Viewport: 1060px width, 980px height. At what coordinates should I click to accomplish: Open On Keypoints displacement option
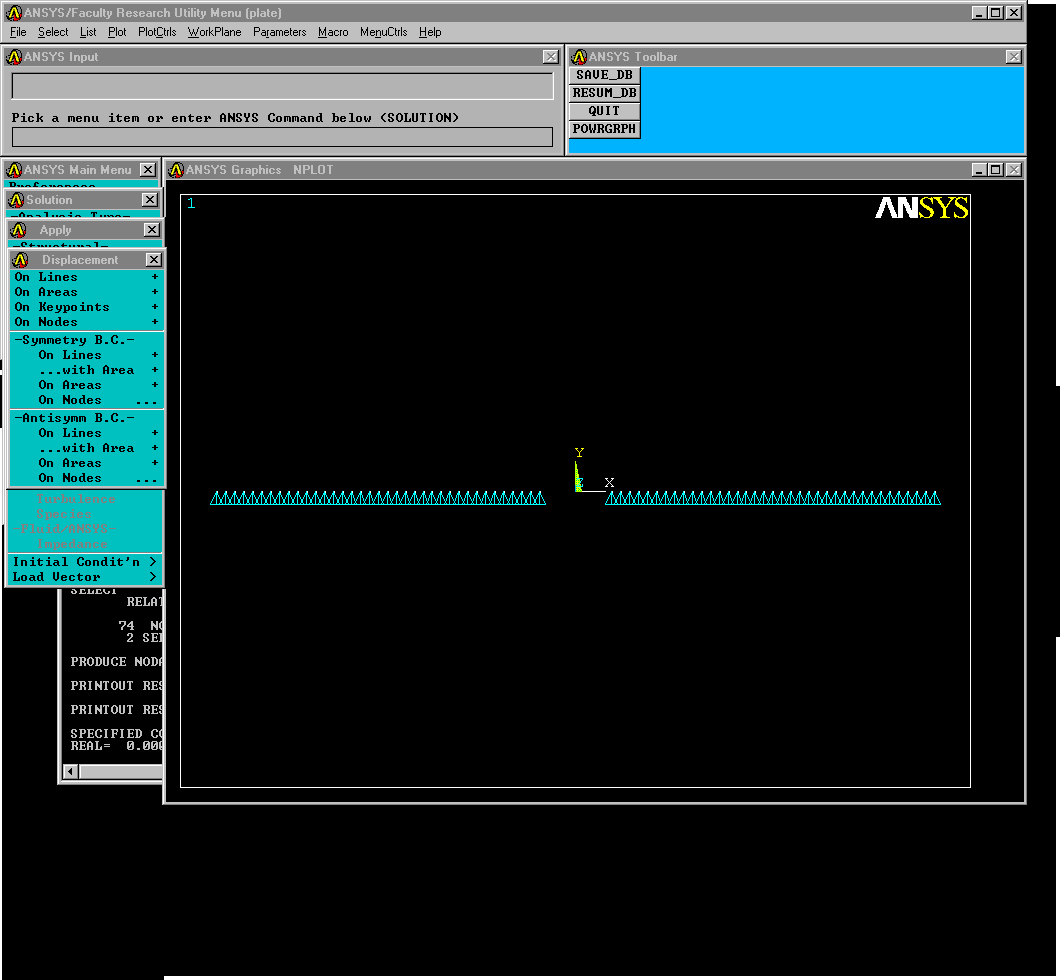pyautogui.click(x=62, y=307)
